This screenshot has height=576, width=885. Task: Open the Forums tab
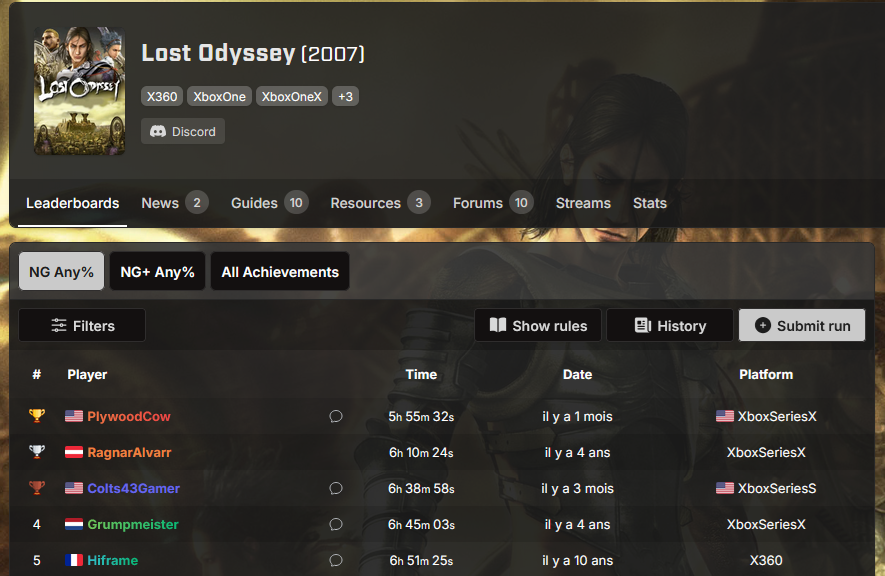tap(493, 203)
